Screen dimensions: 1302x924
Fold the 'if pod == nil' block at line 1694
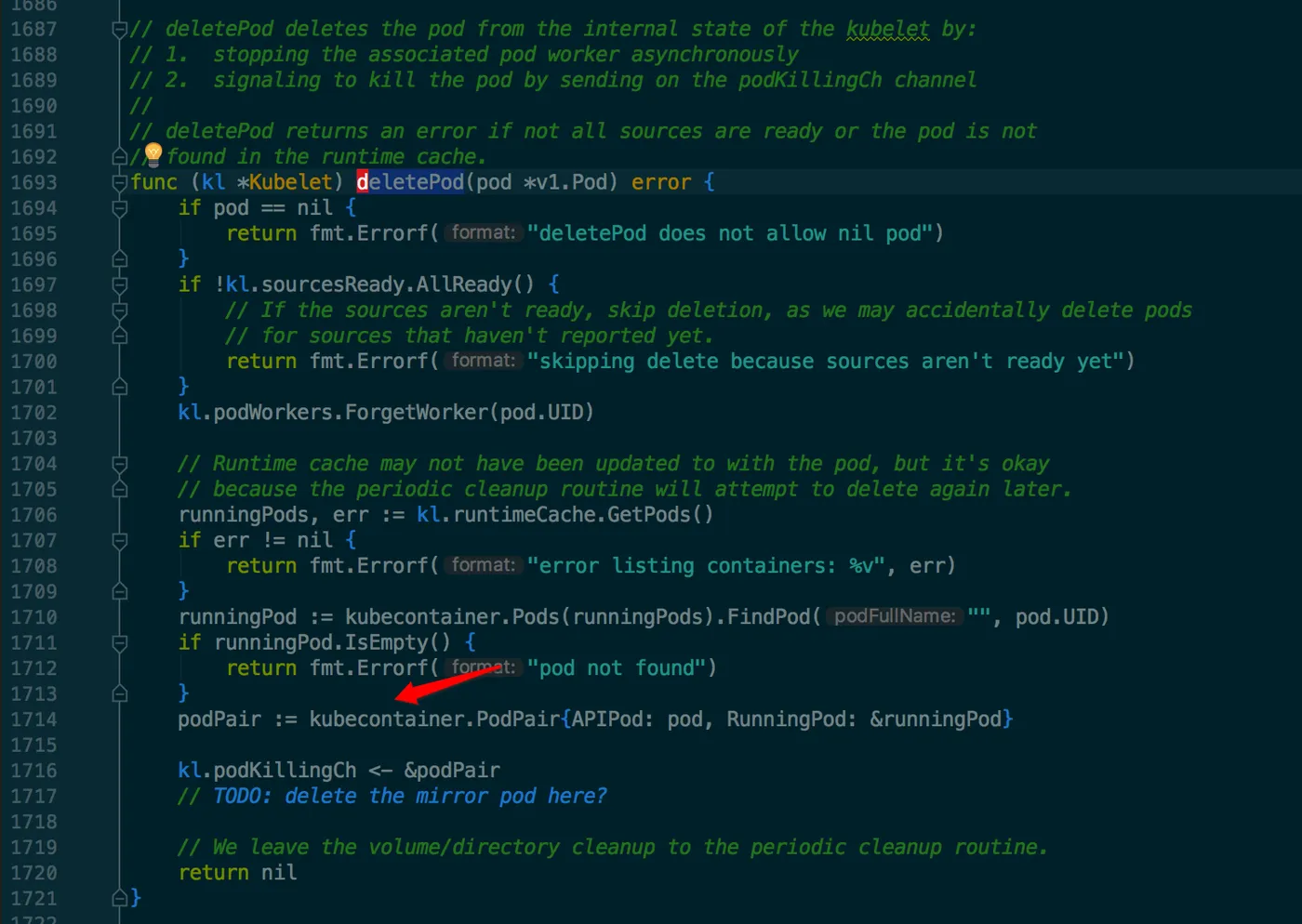119,208
